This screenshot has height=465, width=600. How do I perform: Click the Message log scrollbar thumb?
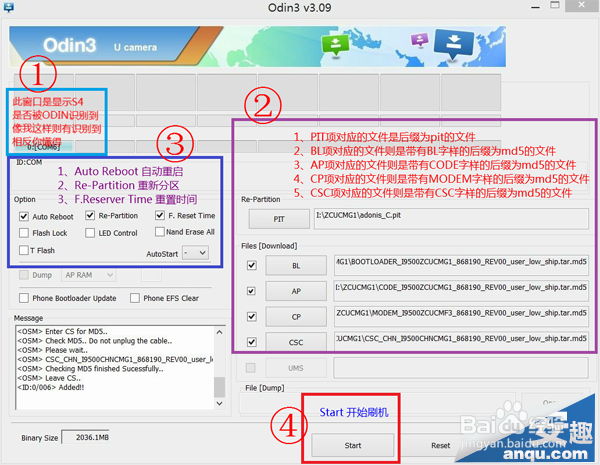tap(219, 387)
